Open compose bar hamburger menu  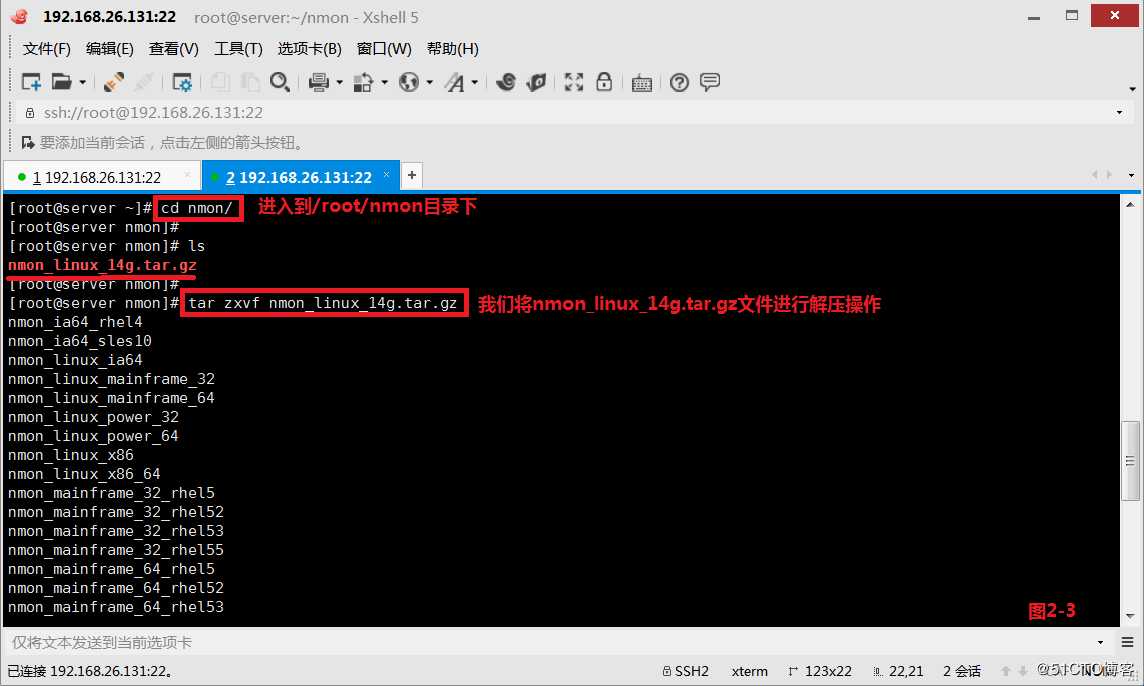coord(1127,642)
